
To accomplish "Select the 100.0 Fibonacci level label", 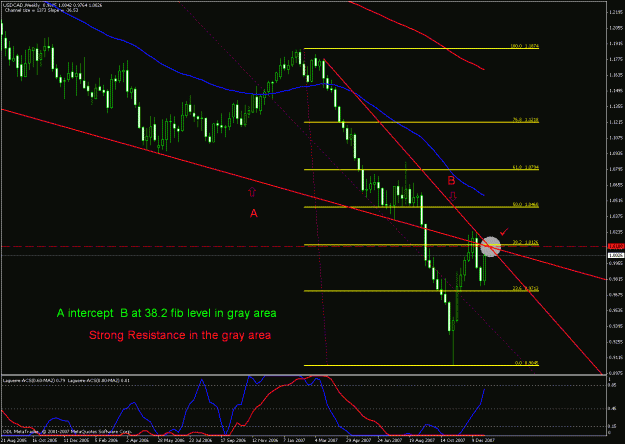I will [x=525, y=46].
